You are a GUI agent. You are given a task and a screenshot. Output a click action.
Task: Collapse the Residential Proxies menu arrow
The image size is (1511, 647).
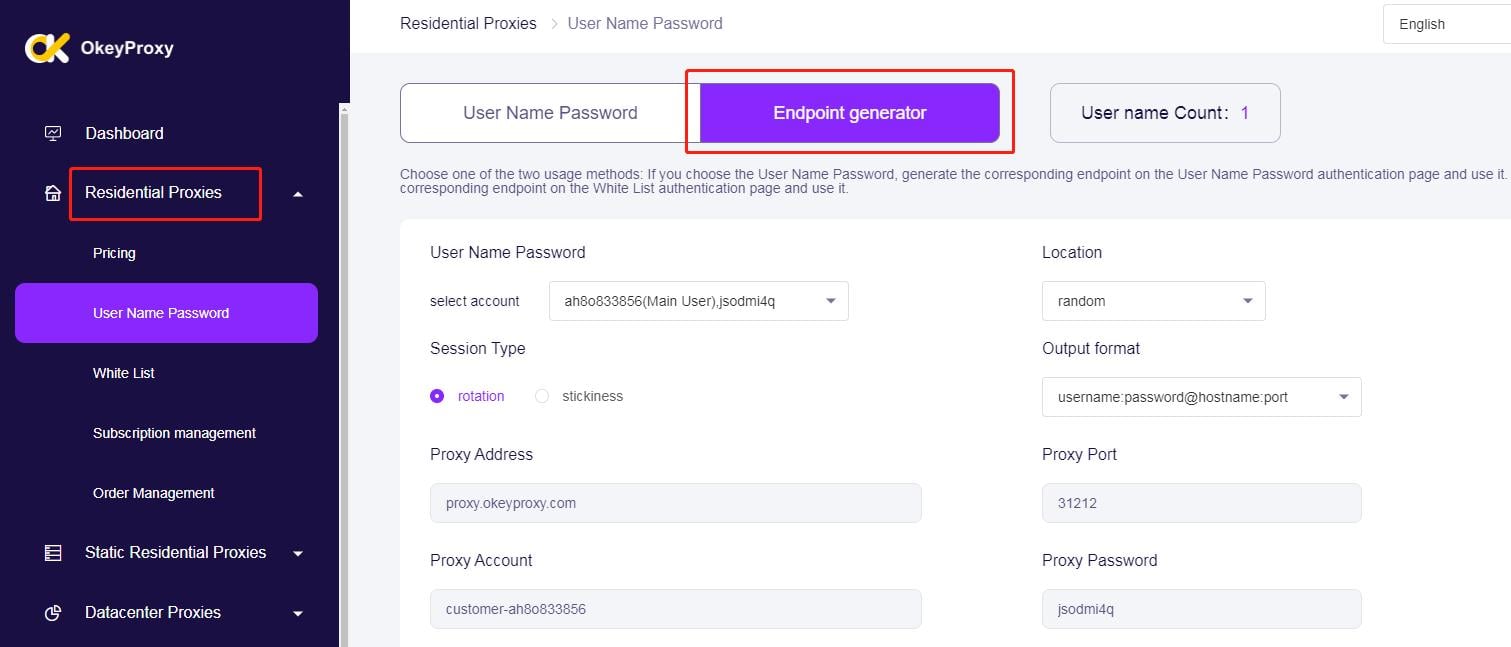[x=297, y=194]
